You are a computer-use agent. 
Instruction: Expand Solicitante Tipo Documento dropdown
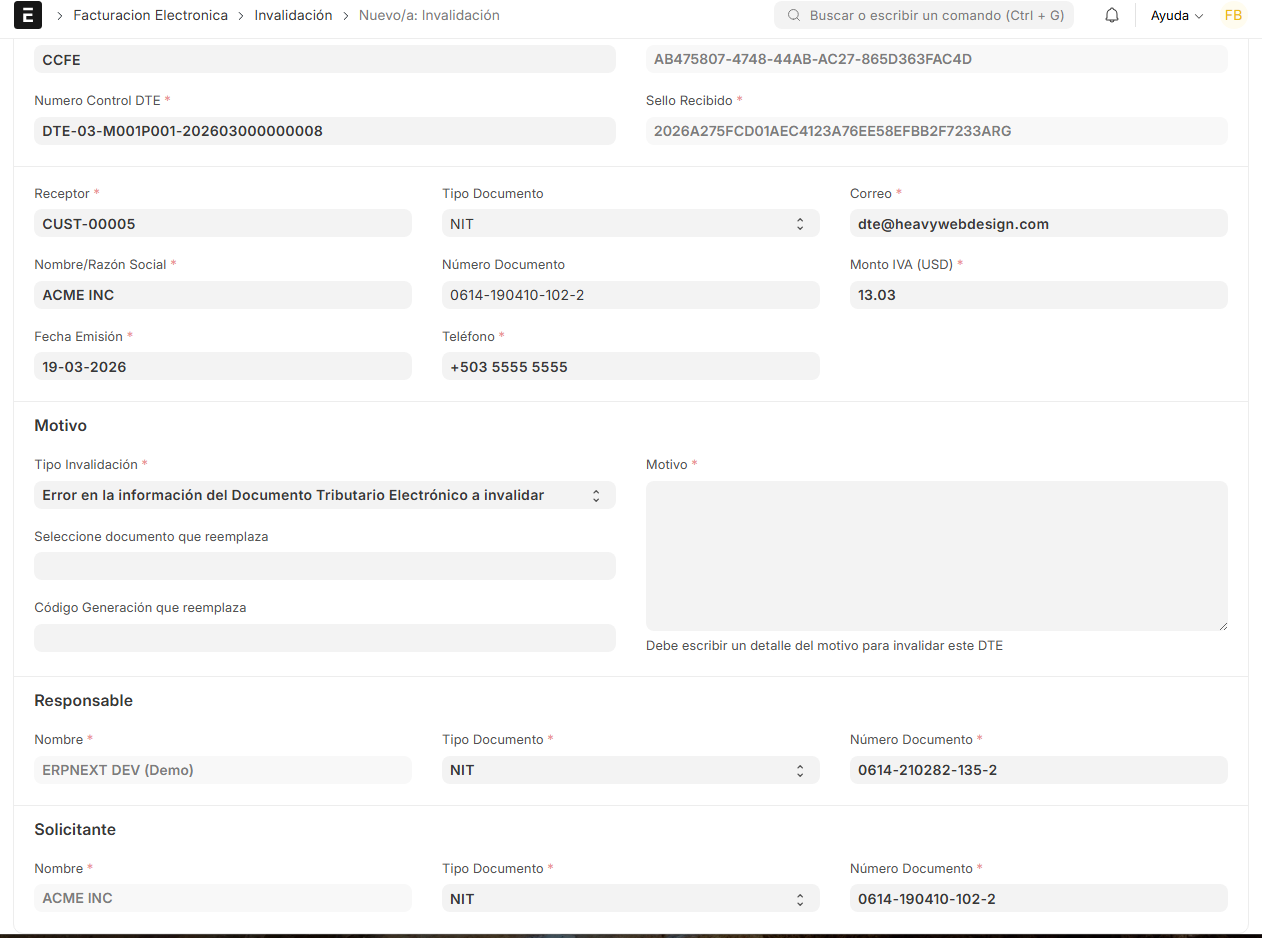[x=630, y=899]
